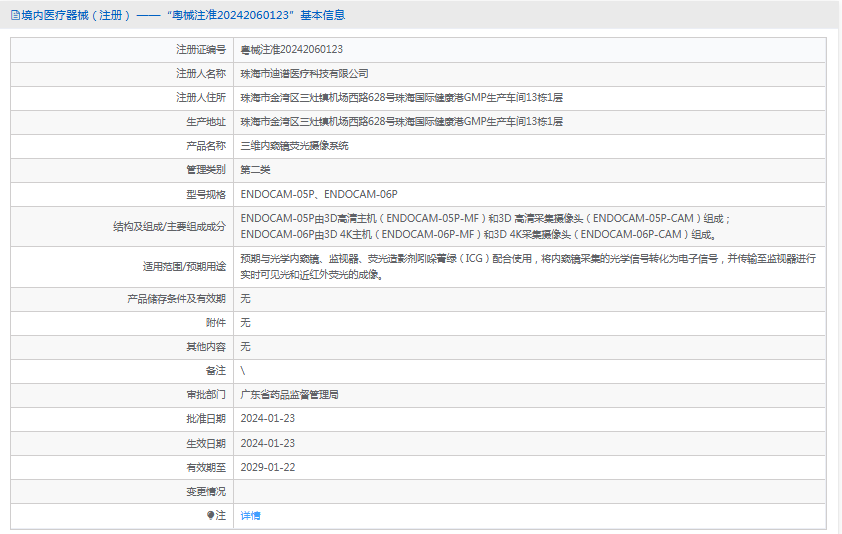Click the backslash value in 备注 row
This screenshot has height=534, width=842.
click(243, 371)
